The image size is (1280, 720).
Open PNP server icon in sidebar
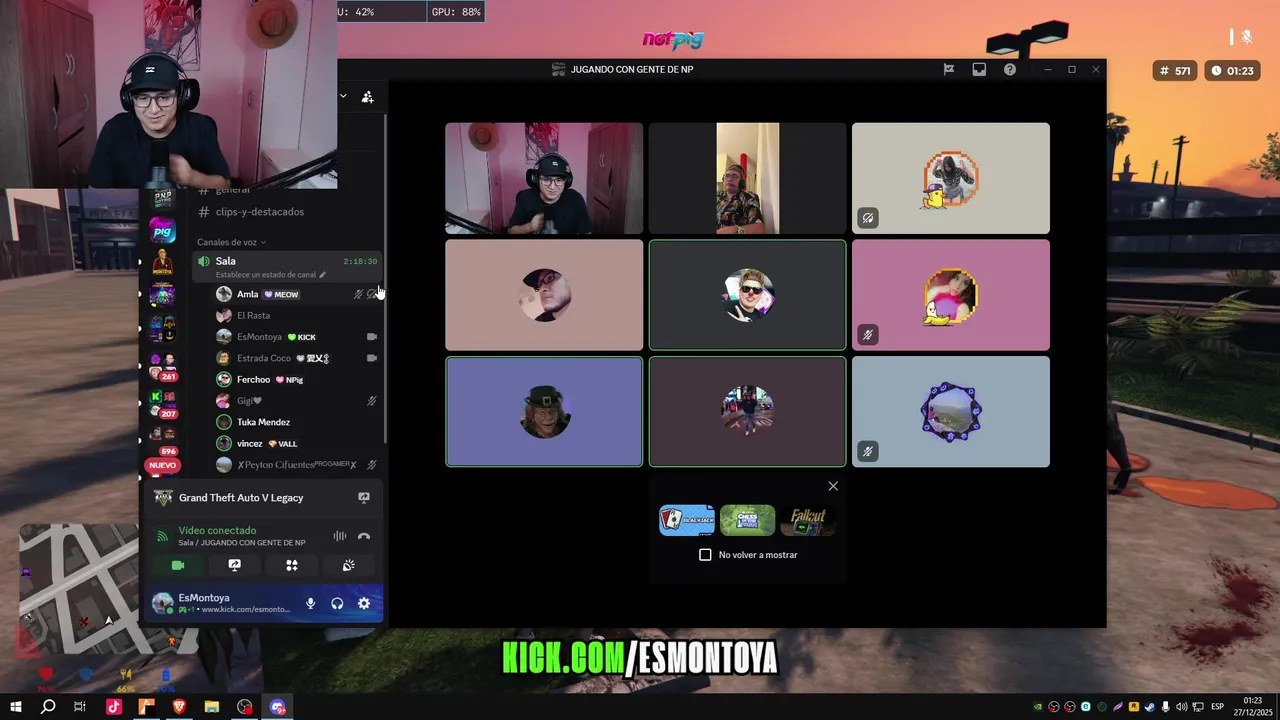[x=162, y=199]
